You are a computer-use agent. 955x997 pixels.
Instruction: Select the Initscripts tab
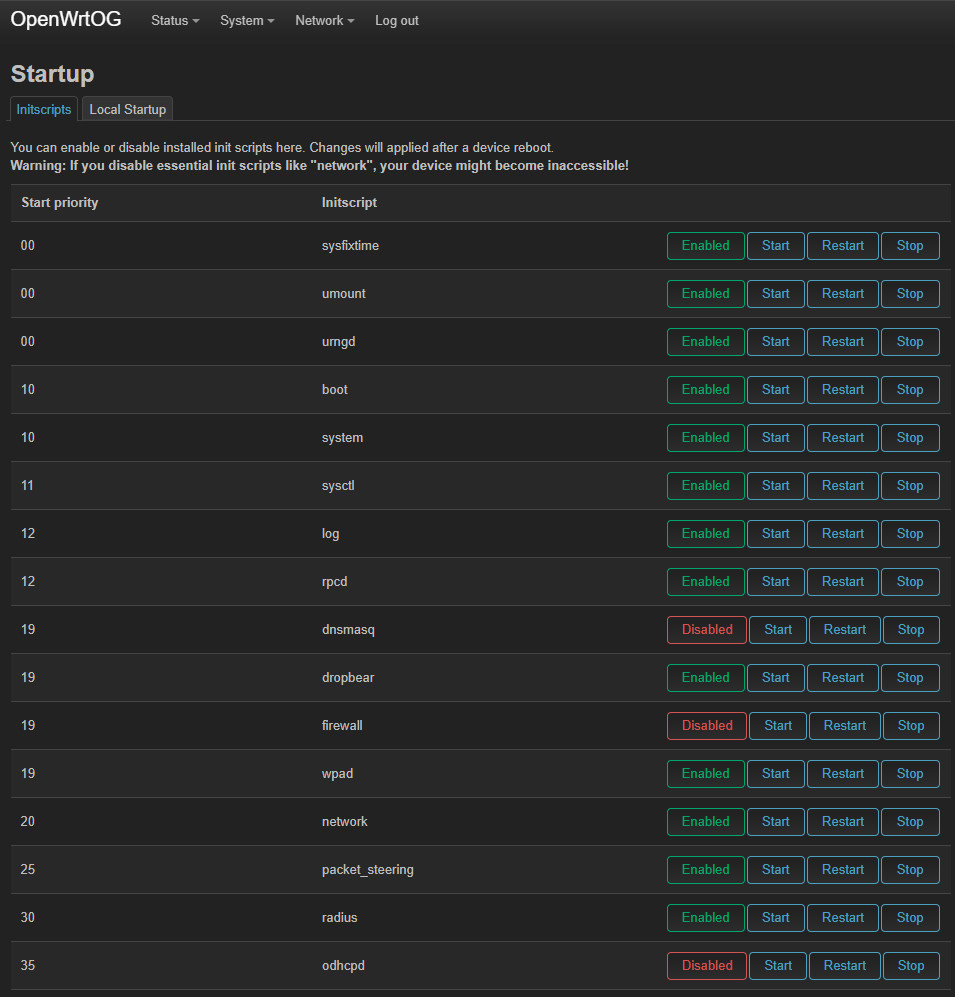(44, 109)
